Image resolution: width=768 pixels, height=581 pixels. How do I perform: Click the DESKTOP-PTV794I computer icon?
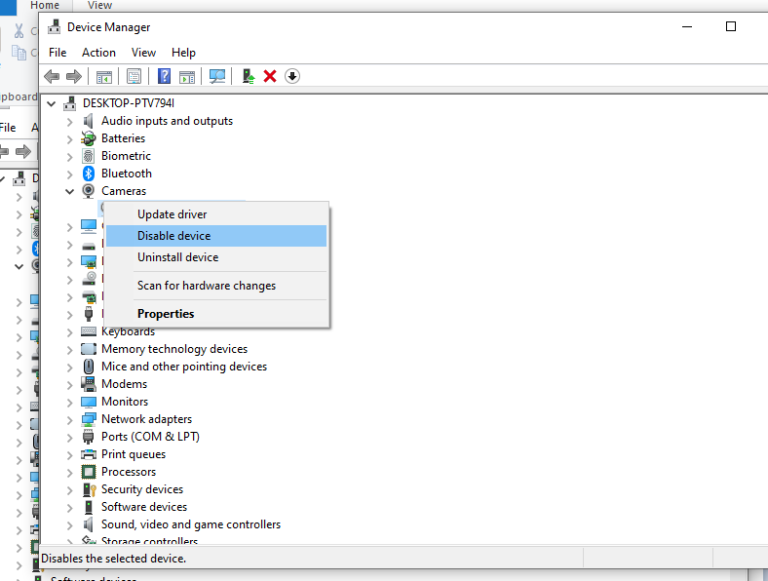pyautogui.click(x=70, y=103)
